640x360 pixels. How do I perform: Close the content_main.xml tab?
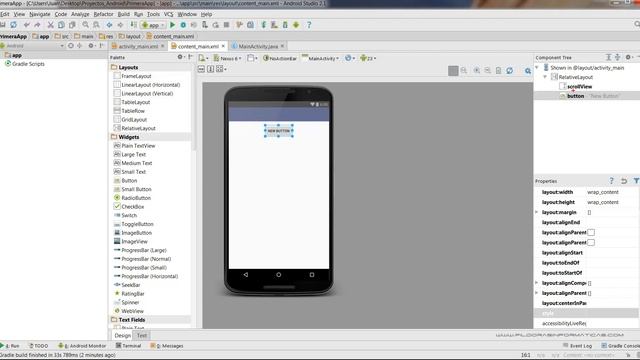coord(223,46)
